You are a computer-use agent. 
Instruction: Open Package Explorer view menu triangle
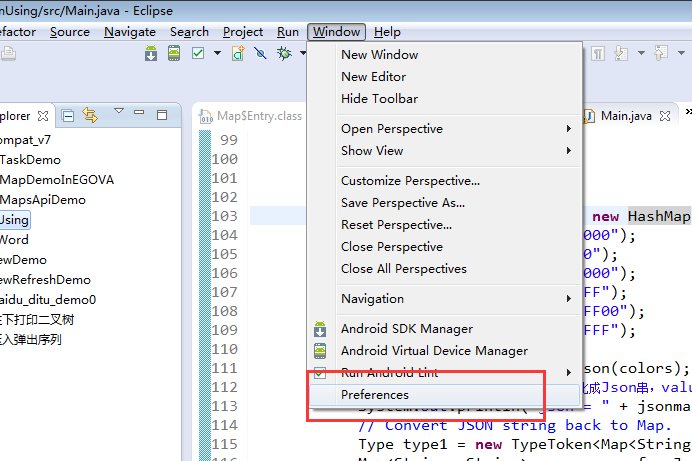pyautogui.click(x=119, y=110)
